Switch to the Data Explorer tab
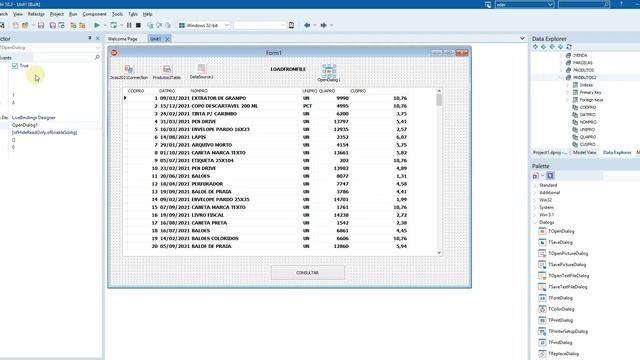The height and width of the screenshot is (360, 640). (x=617, y=152)
